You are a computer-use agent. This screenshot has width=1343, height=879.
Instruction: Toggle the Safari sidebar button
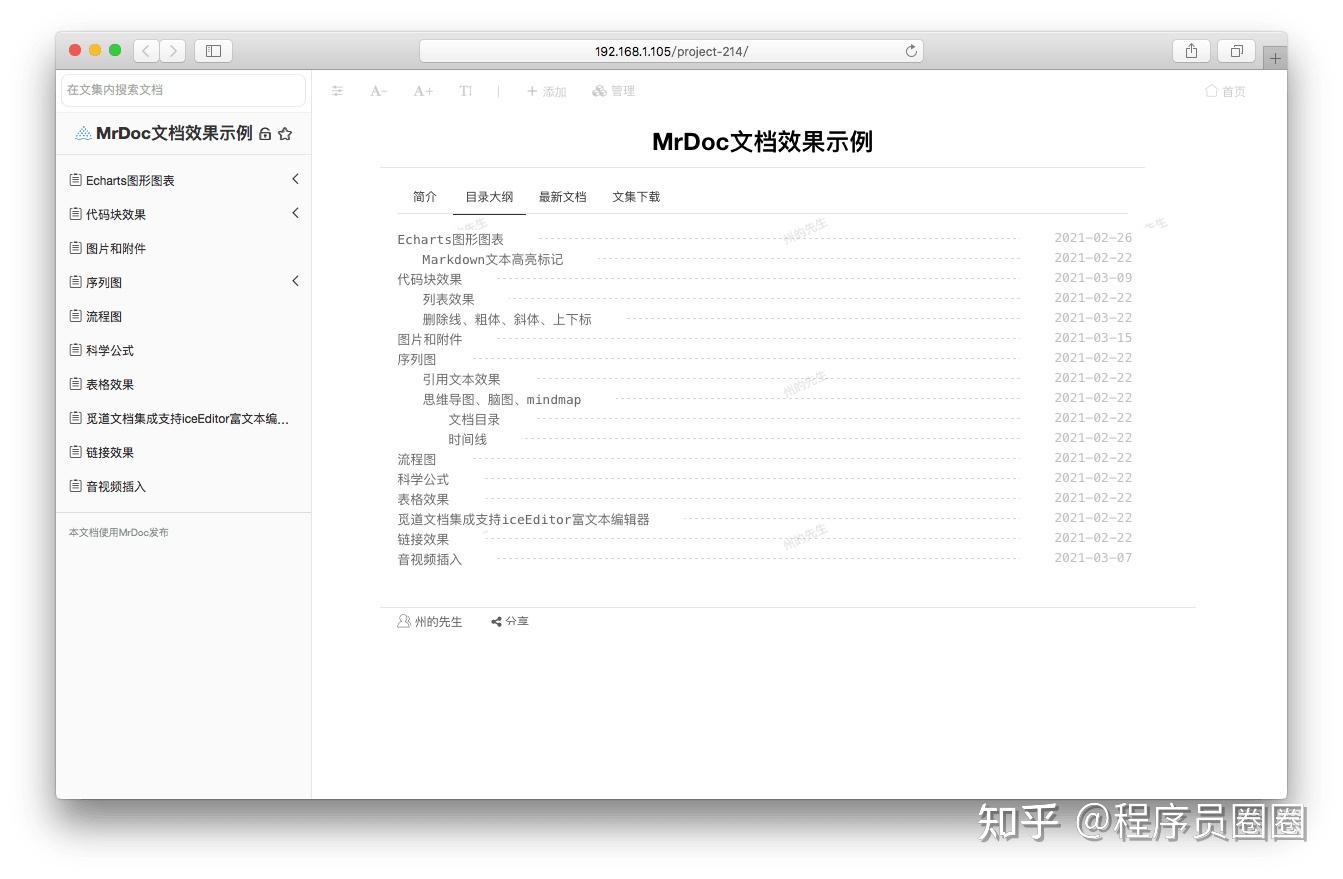(x=213, y=50)
